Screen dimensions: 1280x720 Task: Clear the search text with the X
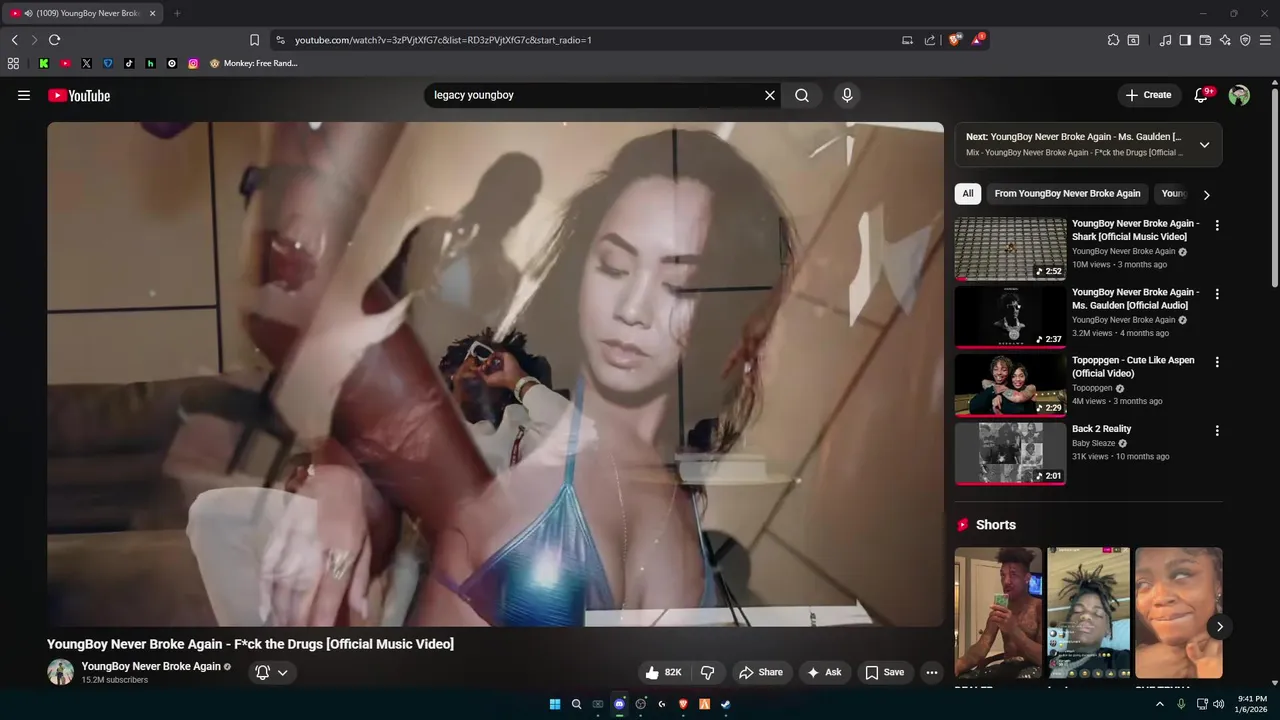[x=770, y=95]
